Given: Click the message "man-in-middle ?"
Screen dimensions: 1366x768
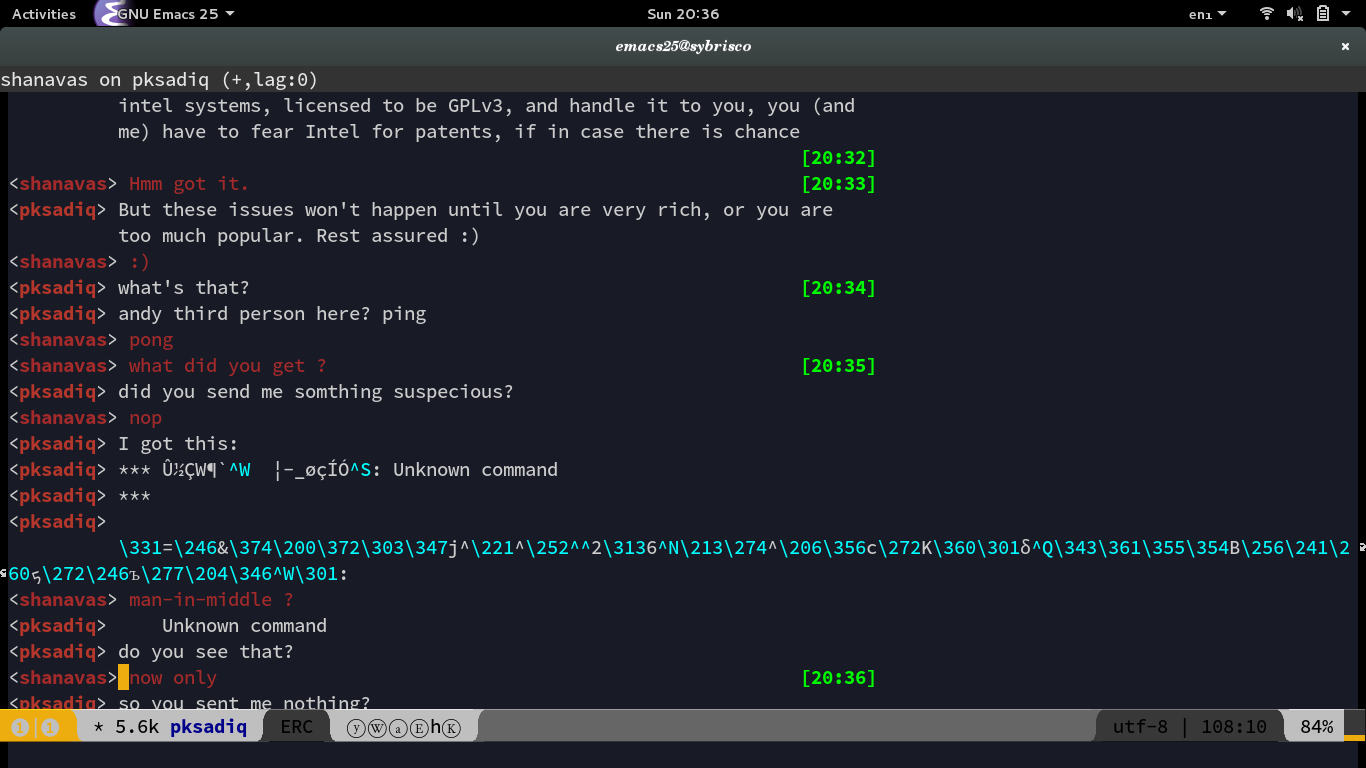Looking at the screenshot, I should [211, 599].
